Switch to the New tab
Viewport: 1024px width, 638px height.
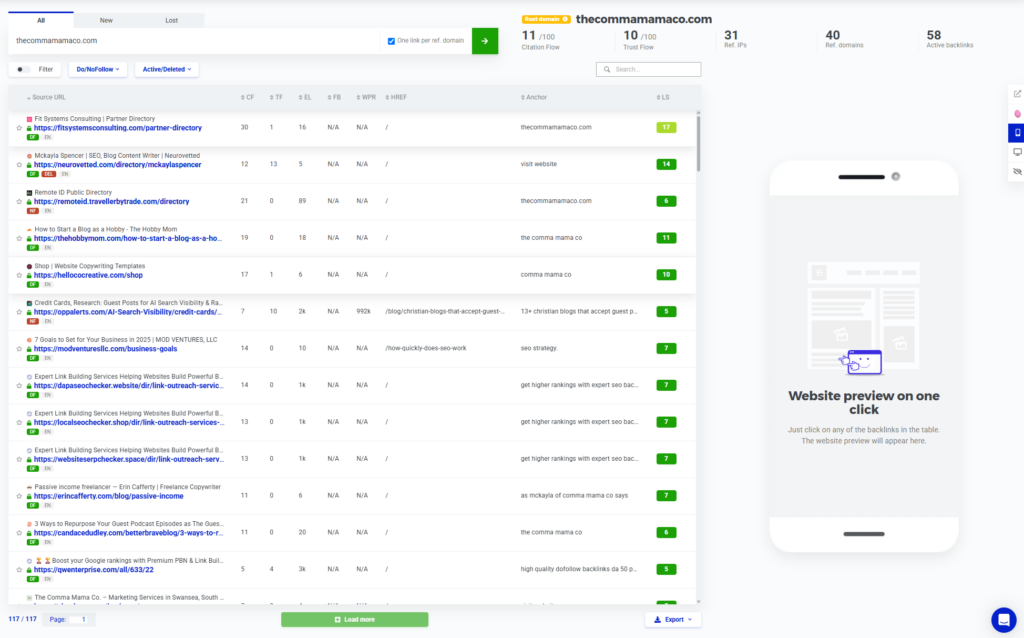106,20
